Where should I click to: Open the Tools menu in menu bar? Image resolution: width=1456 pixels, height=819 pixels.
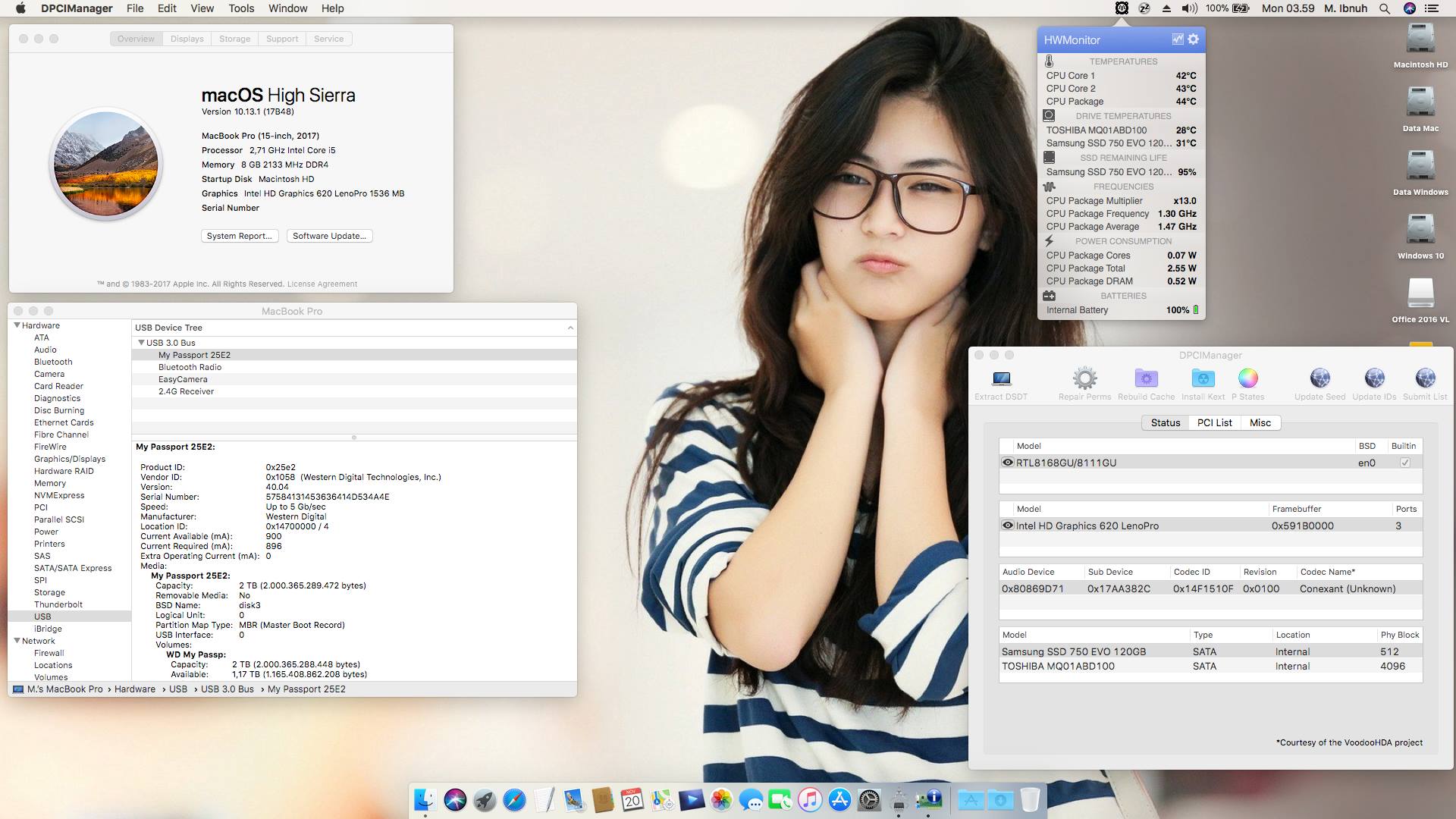[x=241, y=8]
